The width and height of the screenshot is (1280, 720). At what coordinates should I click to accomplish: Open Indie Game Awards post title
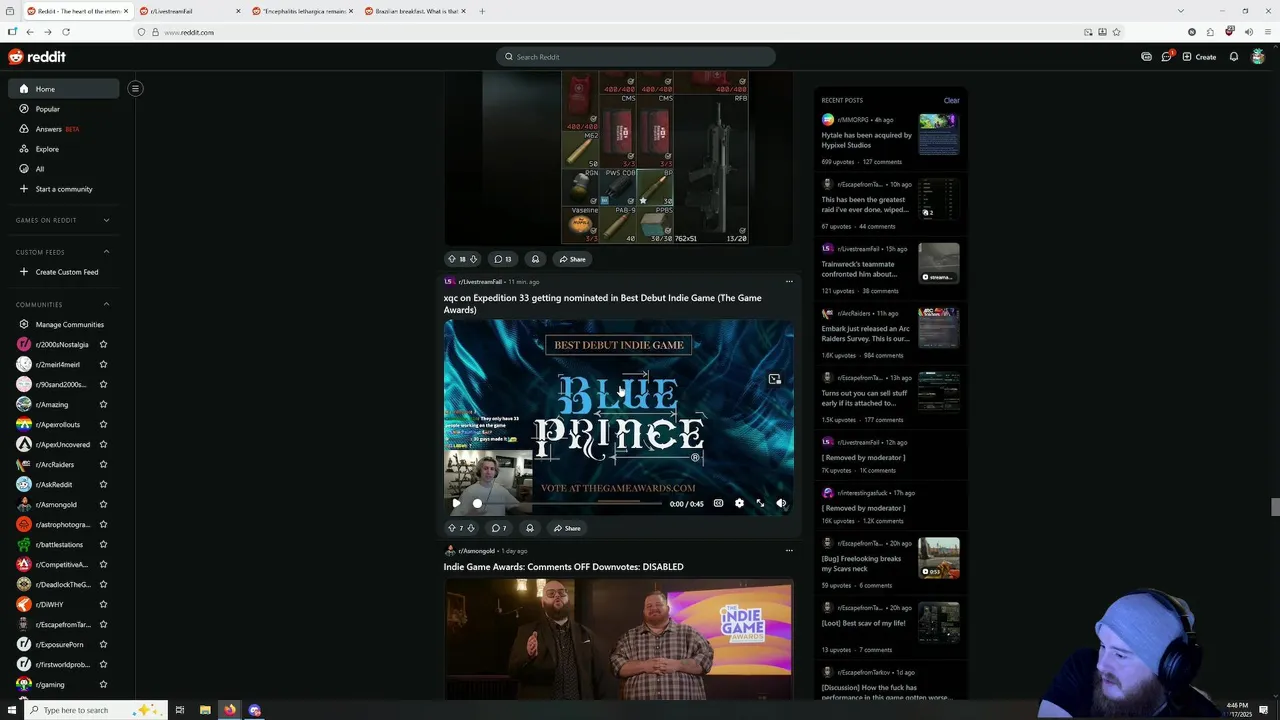564,567
